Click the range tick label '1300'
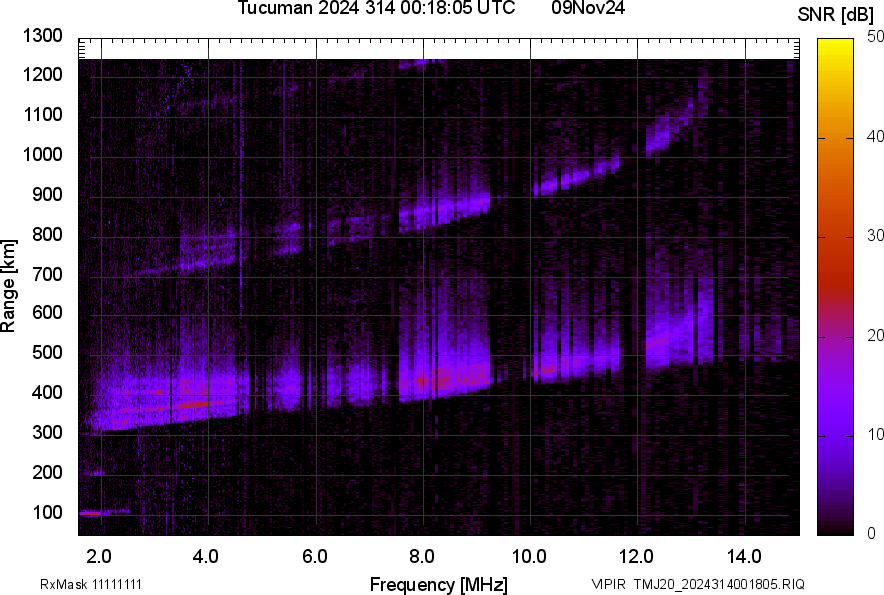 [x=42, y=36]
